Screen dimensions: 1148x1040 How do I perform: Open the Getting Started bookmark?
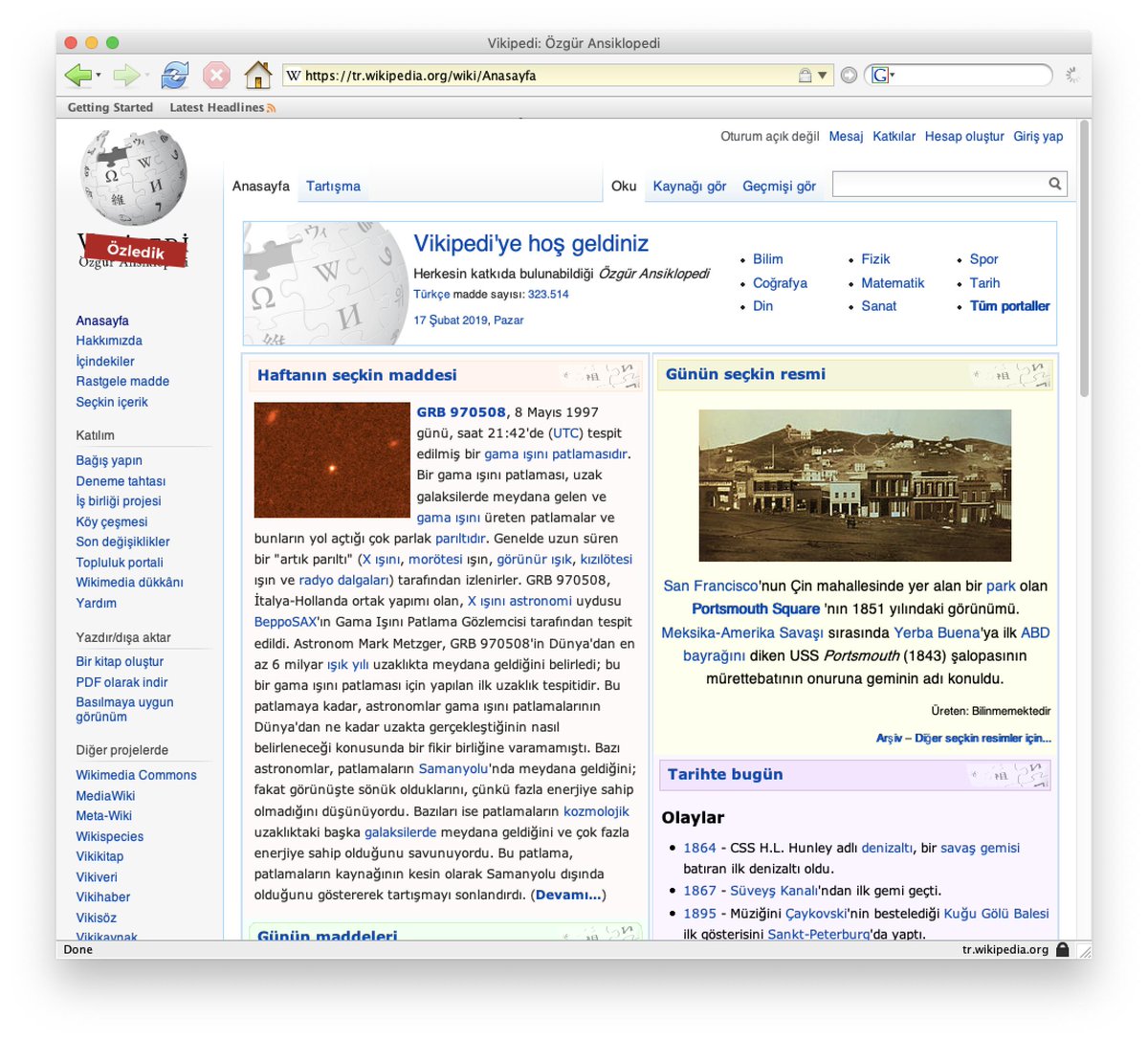click(110, 107)
